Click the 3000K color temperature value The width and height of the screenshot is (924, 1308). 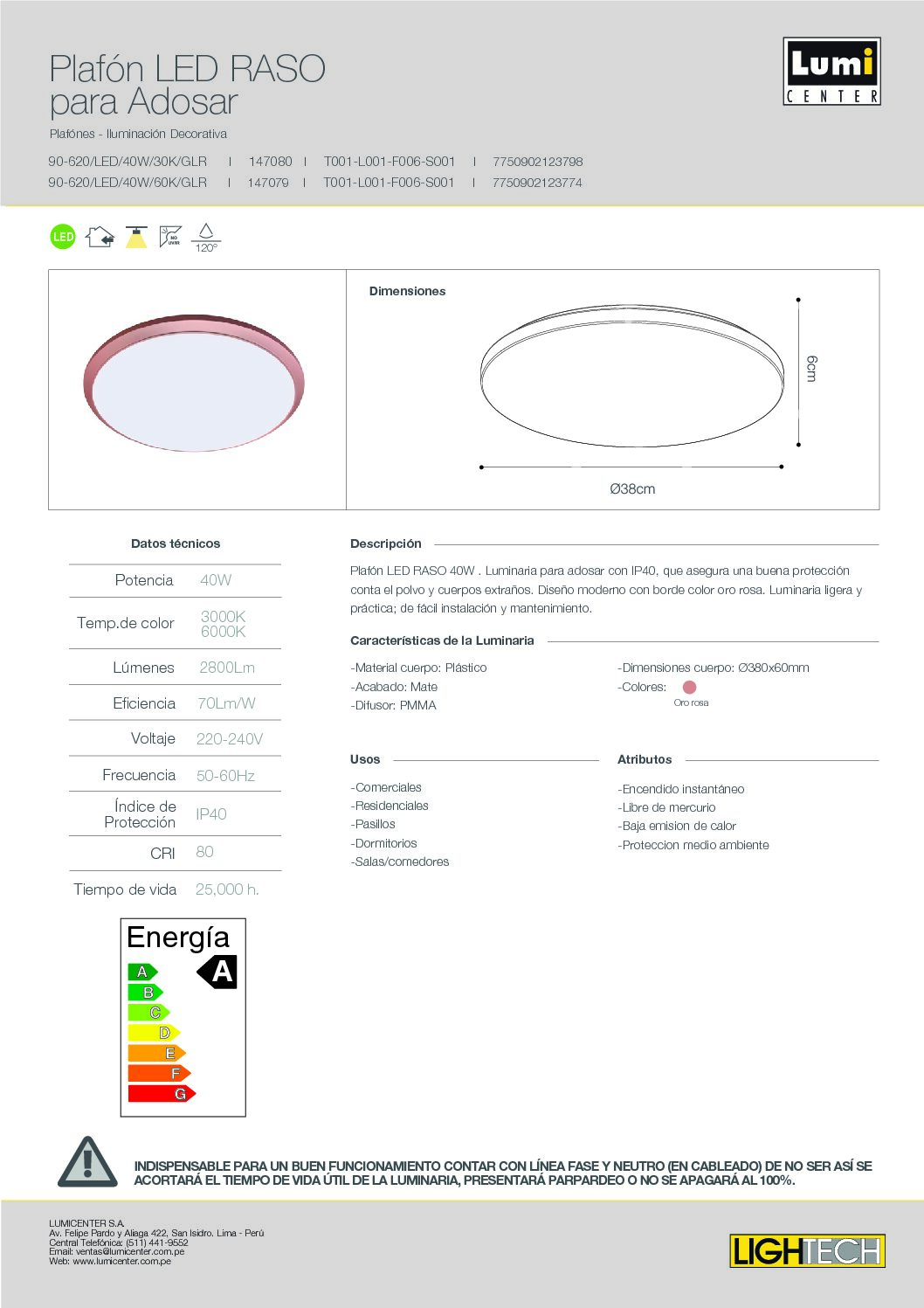(x=224, y=617)
